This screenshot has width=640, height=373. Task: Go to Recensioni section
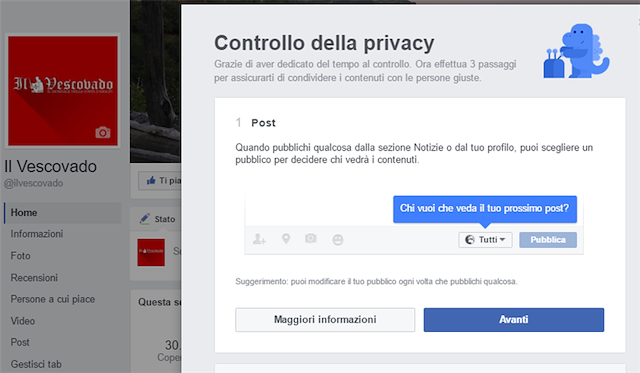pyautogui.click(x=34, y=278)
